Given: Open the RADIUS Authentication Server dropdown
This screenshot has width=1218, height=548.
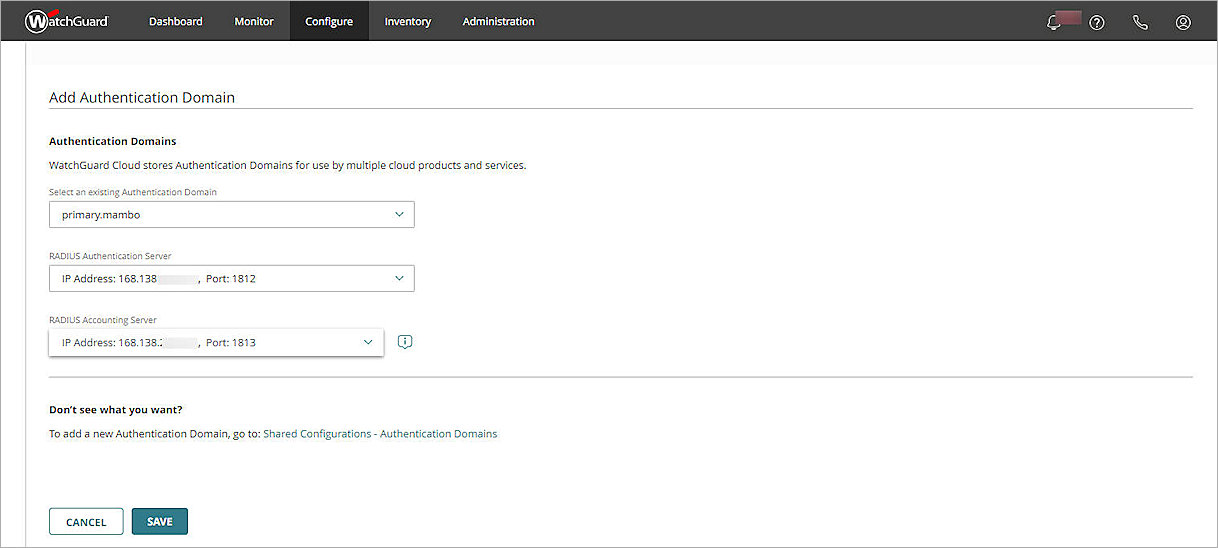Looking at the screenshot, I should coord(231,279).
